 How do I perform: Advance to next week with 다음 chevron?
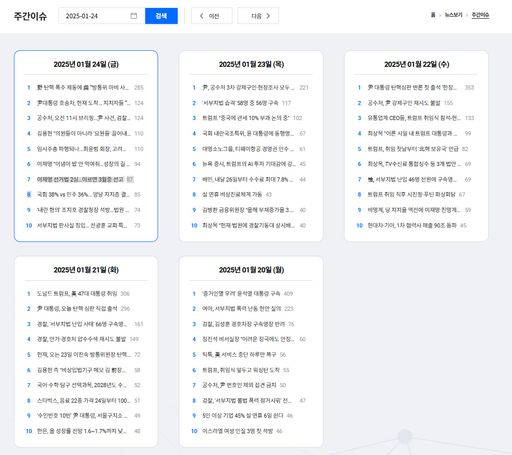[258, 16]
